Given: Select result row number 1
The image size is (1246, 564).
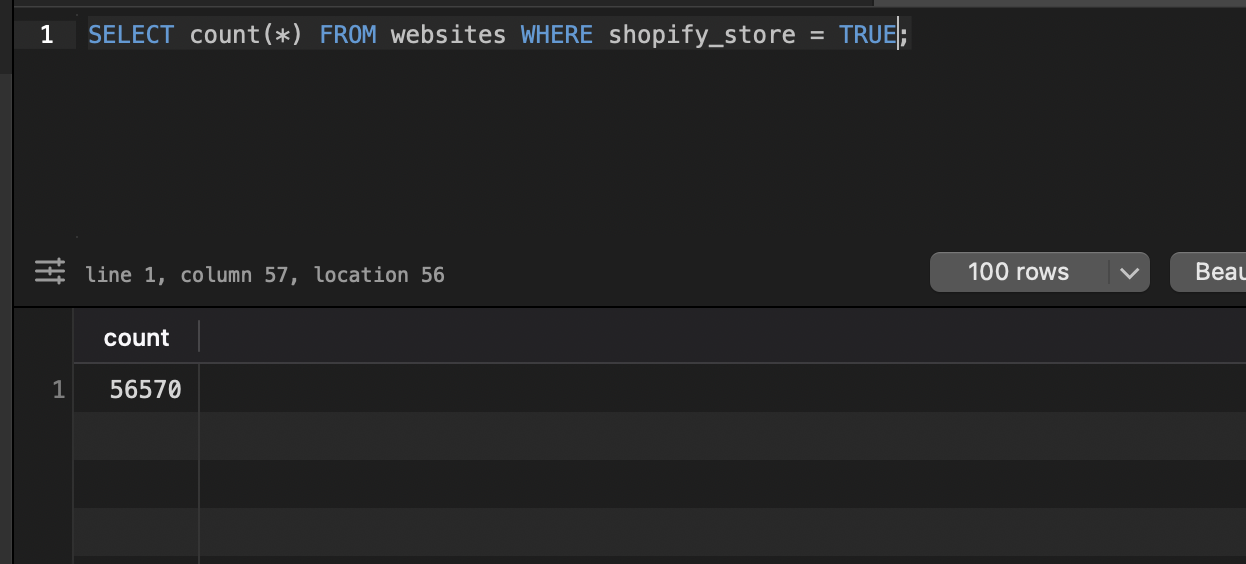Looking at the screenshot, I should click(x=58, y=390).
